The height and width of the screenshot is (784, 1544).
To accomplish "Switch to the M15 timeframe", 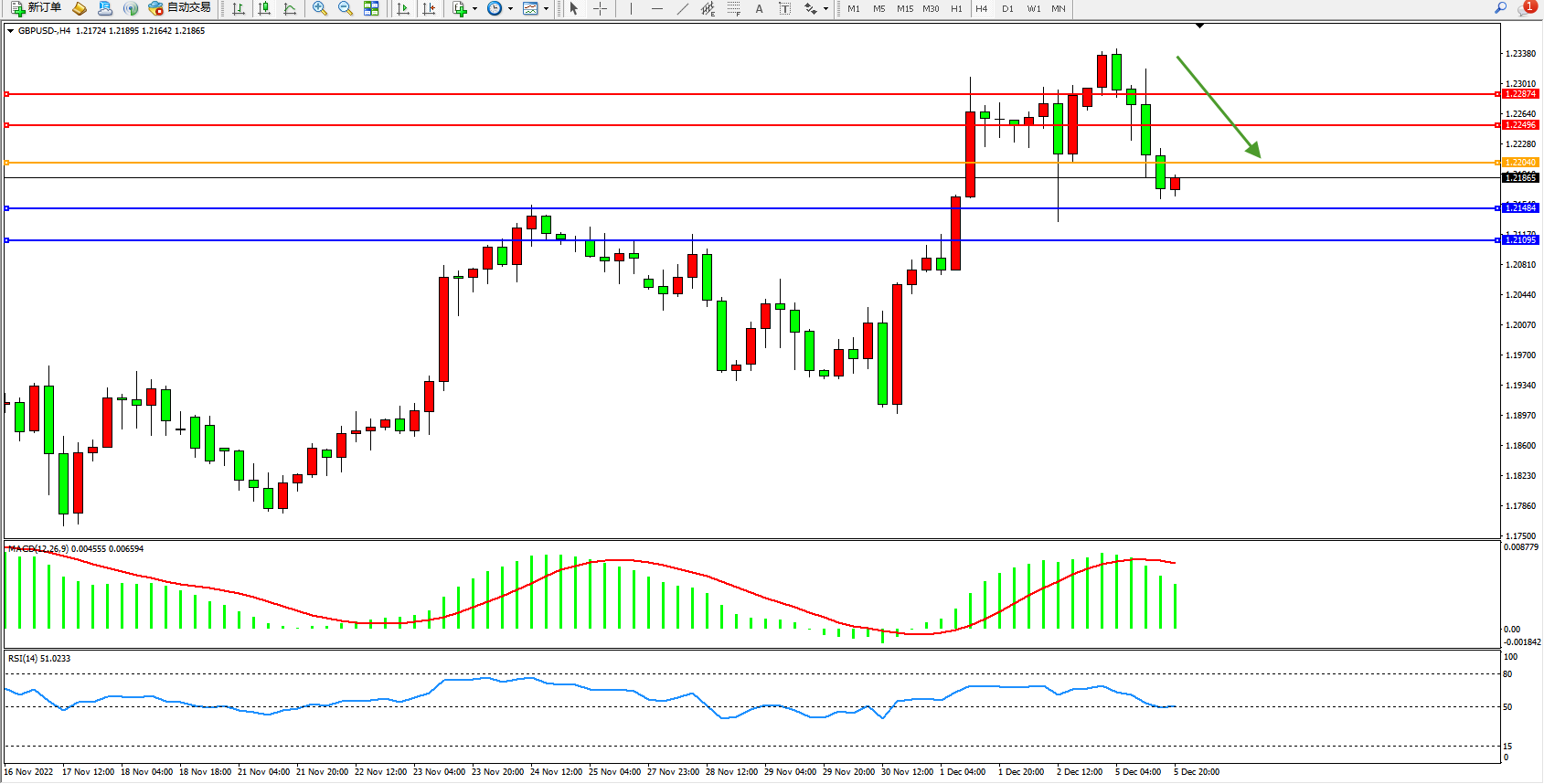I will point(904,8).
